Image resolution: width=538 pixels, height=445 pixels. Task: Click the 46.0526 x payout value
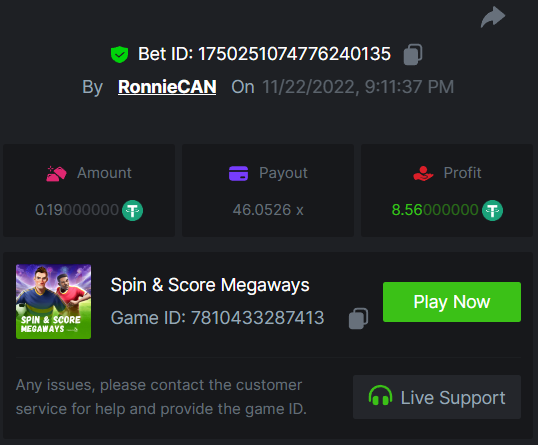[x=268, y=210]
